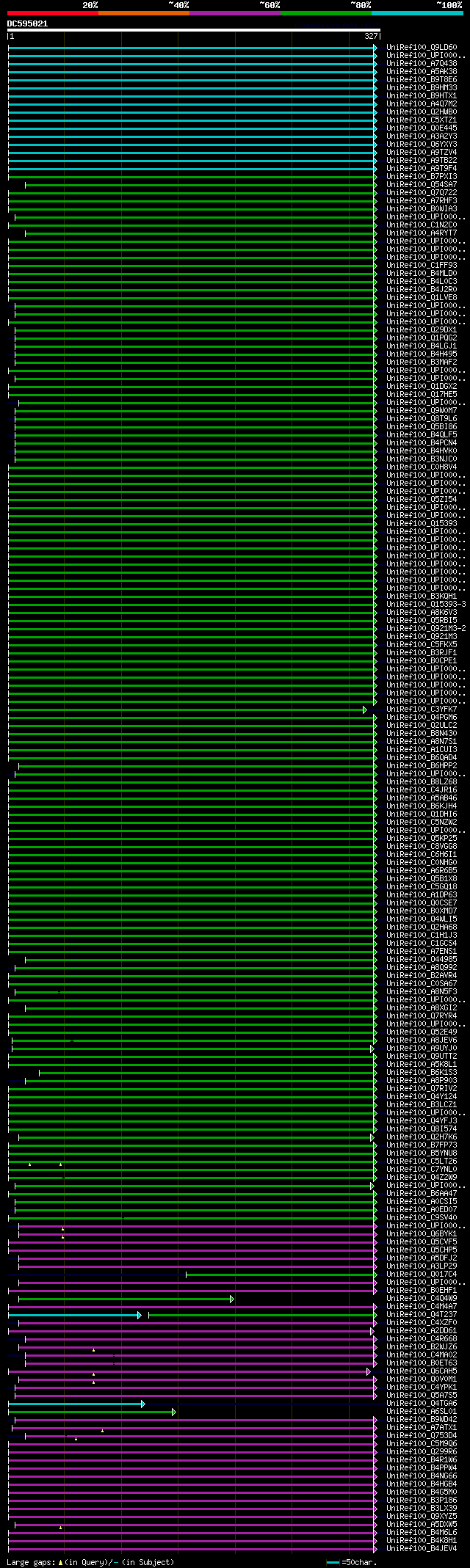Click label UniRef100_C9SV40
Screen dimensions: 470x1568
point(422,1218)
